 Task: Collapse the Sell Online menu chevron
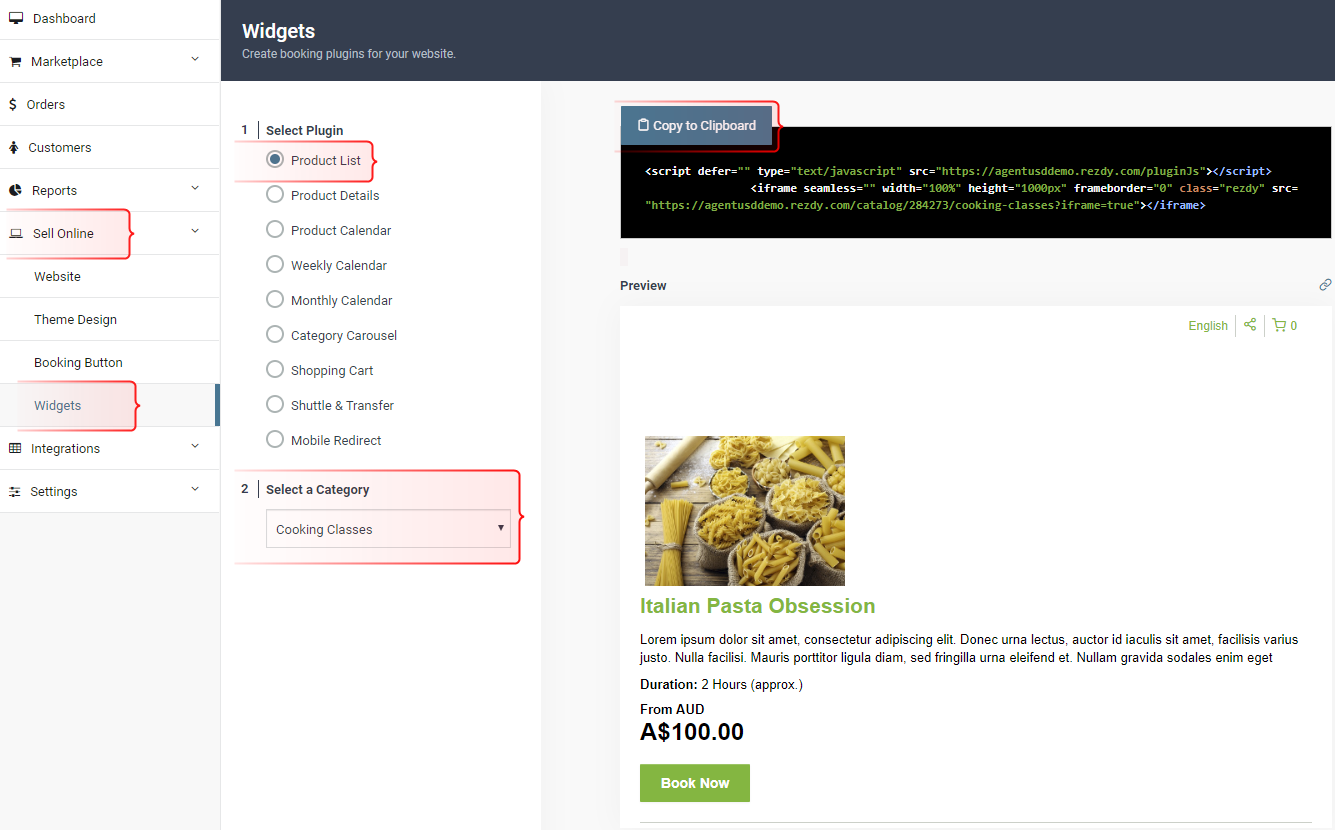tap(195, 232)
